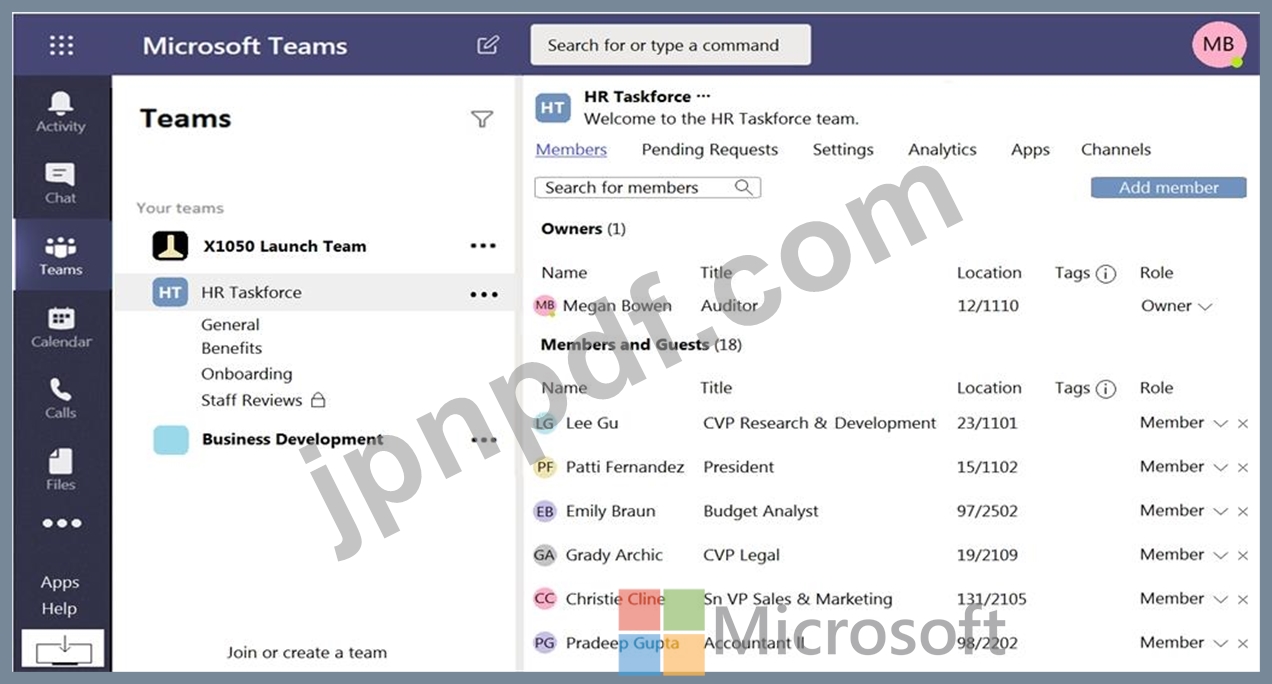
Task: Click the Add member button
Action: click(x=1168, y=187)
